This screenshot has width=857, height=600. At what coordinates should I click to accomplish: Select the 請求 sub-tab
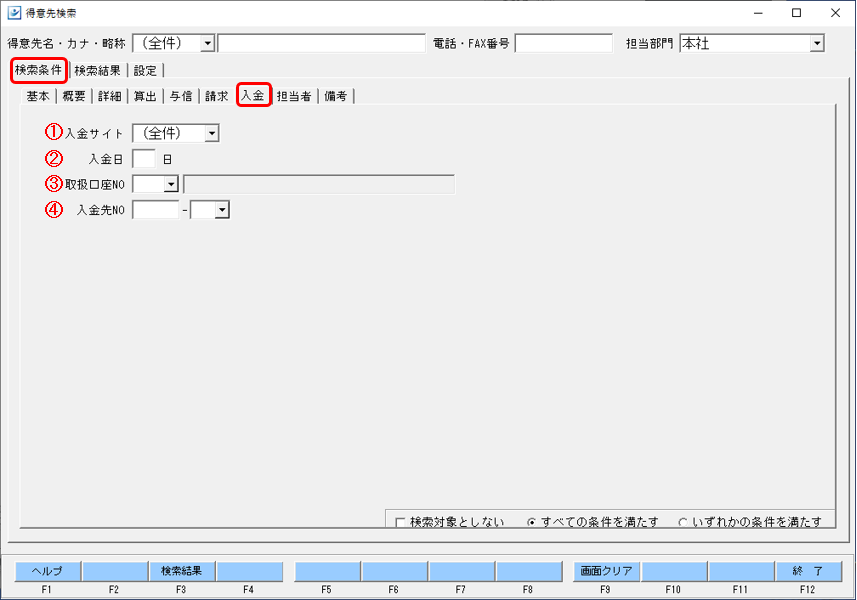(216, 96)
